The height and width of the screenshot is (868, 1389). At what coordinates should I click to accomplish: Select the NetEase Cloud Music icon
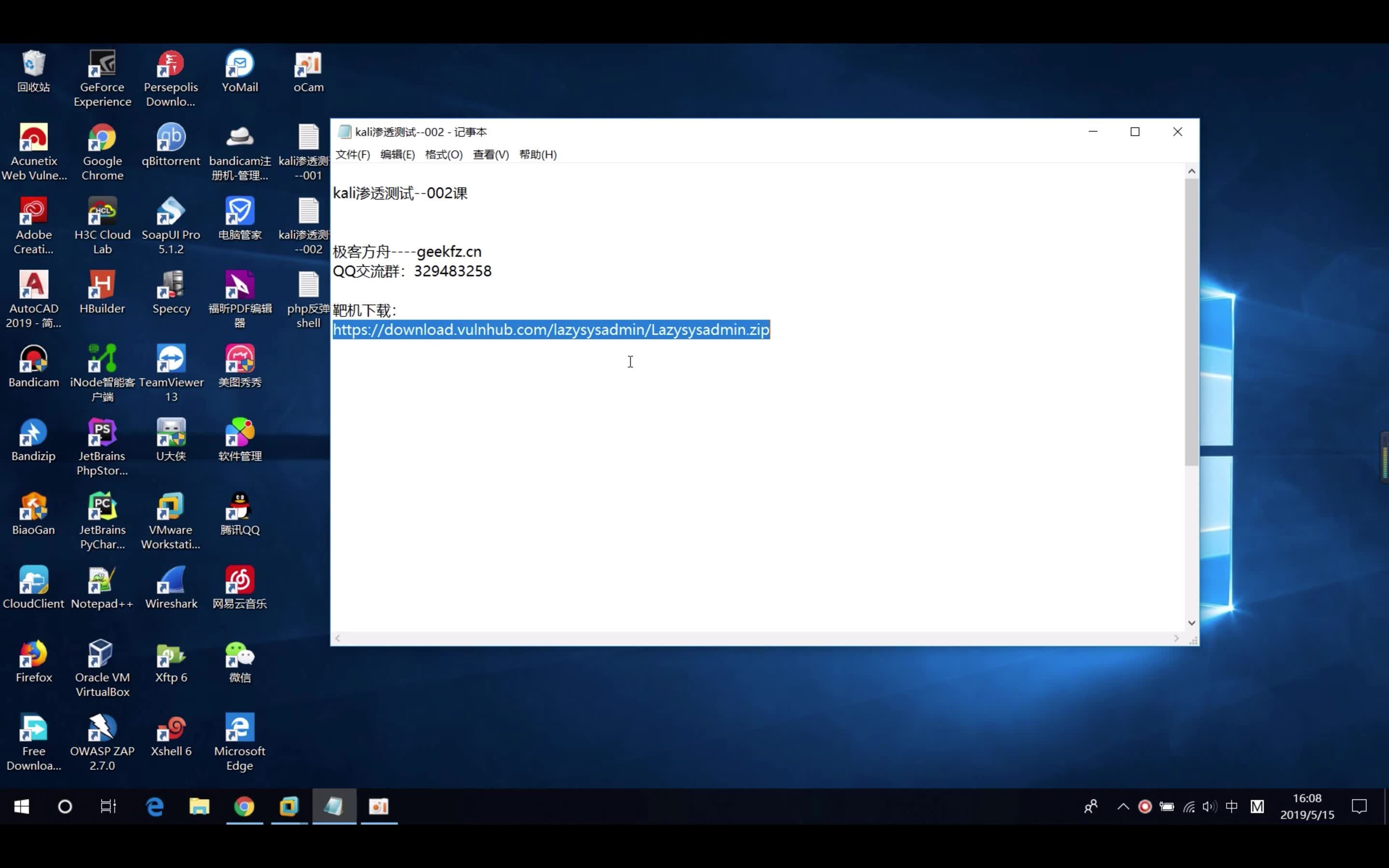pos(239,588)
